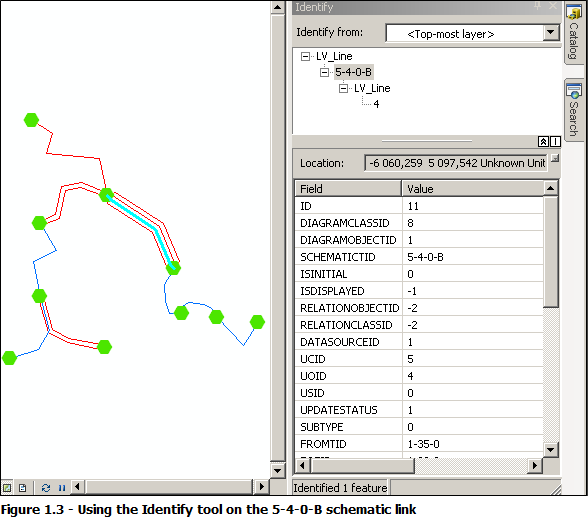Image resolution: width=588 pixels, height=523 pixels.
Task: Open the location units options button
Action: click(x=555, y=159)
